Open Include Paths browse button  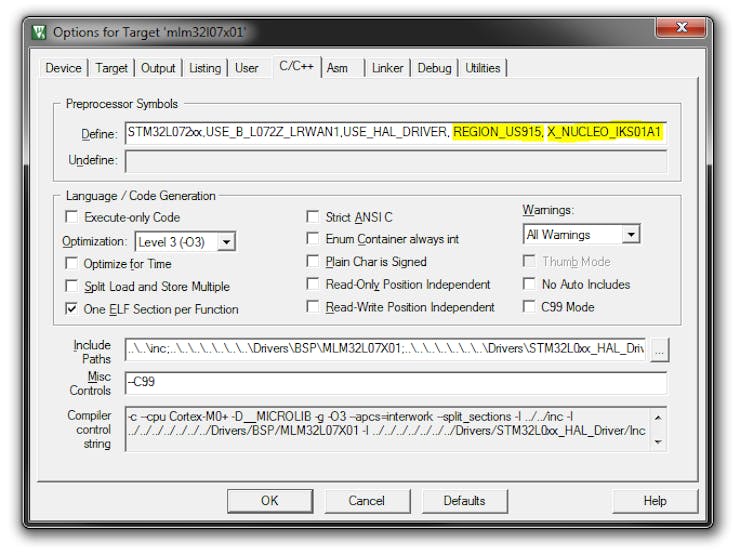click(x=659, y=351)
